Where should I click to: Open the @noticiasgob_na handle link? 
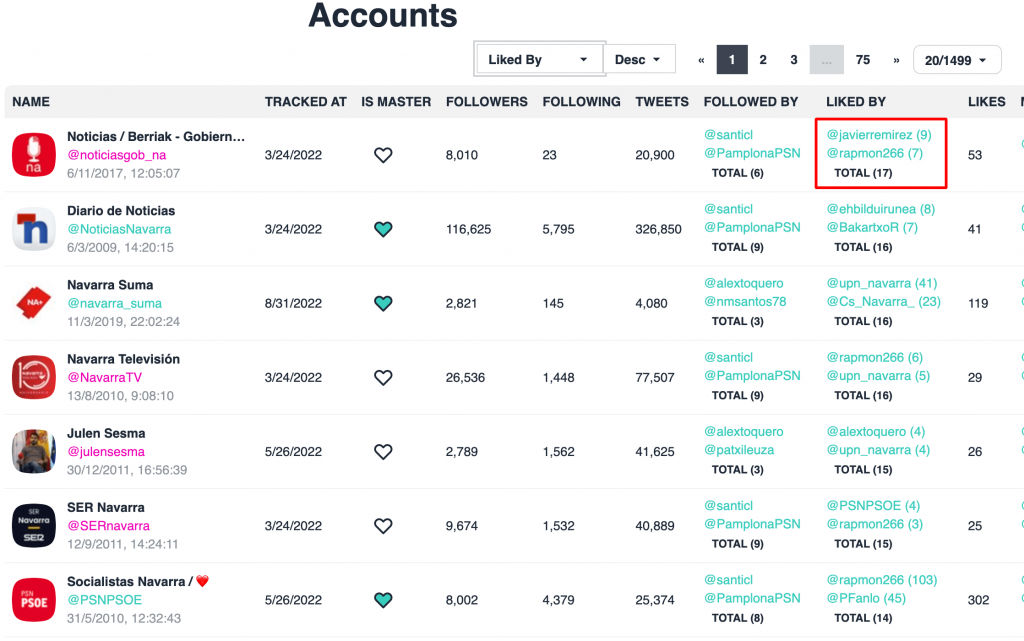(116, 155)
